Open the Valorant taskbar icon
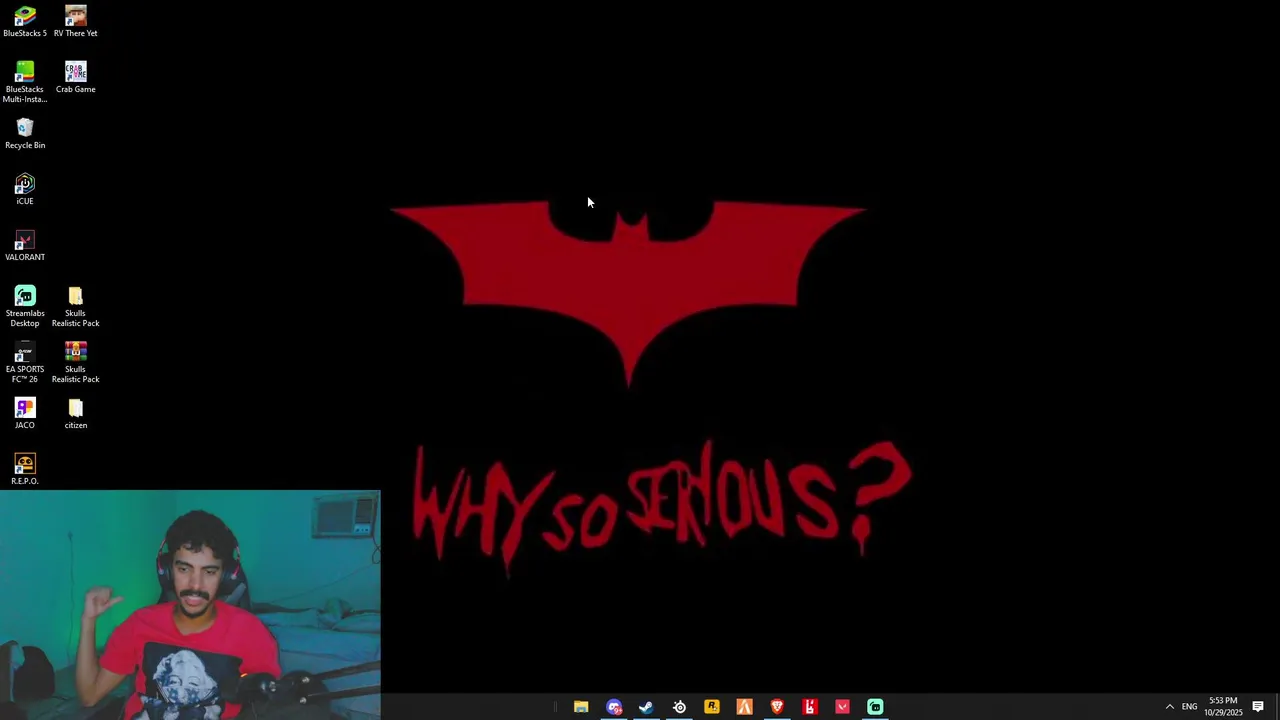This screenshot has height=720, width=1280. coord(842,707)
